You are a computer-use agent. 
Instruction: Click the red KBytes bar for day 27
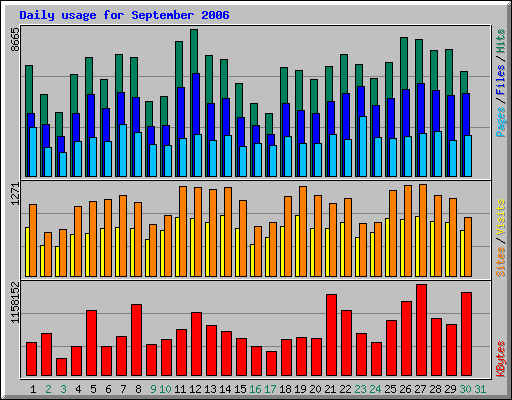point(421,330)
